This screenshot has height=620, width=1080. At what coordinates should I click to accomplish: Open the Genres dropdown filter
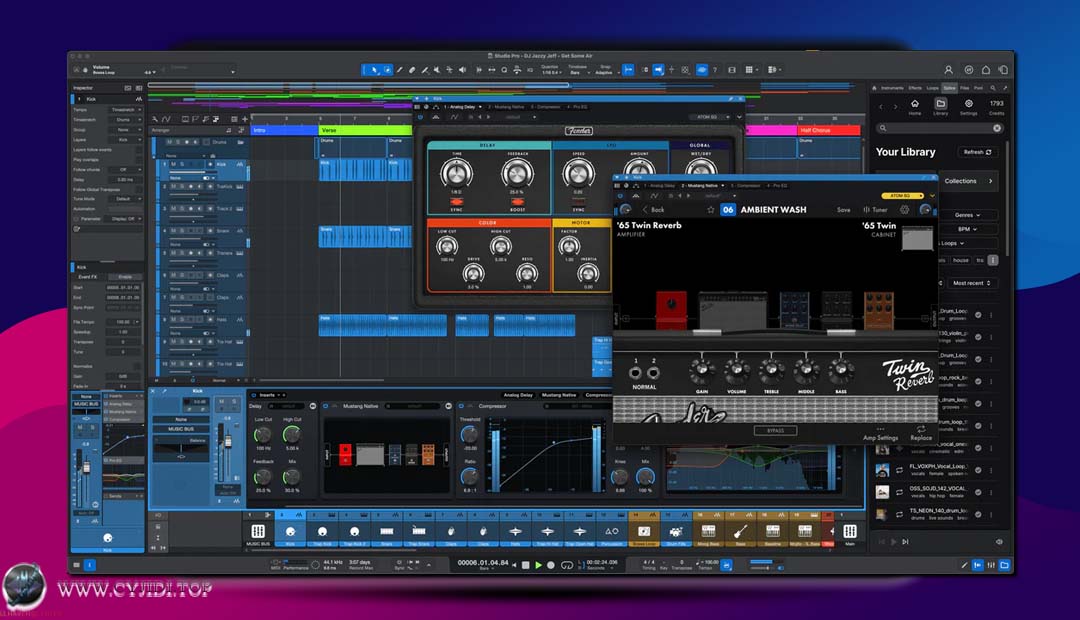coord(965,215)
